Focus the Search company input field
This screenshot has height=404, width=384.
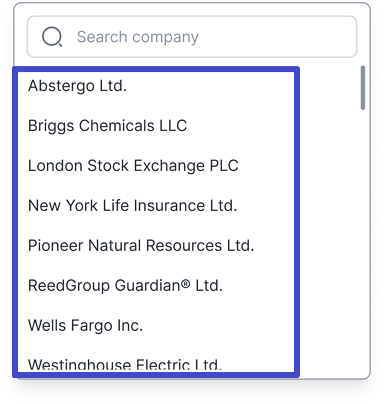pos(192,37)
